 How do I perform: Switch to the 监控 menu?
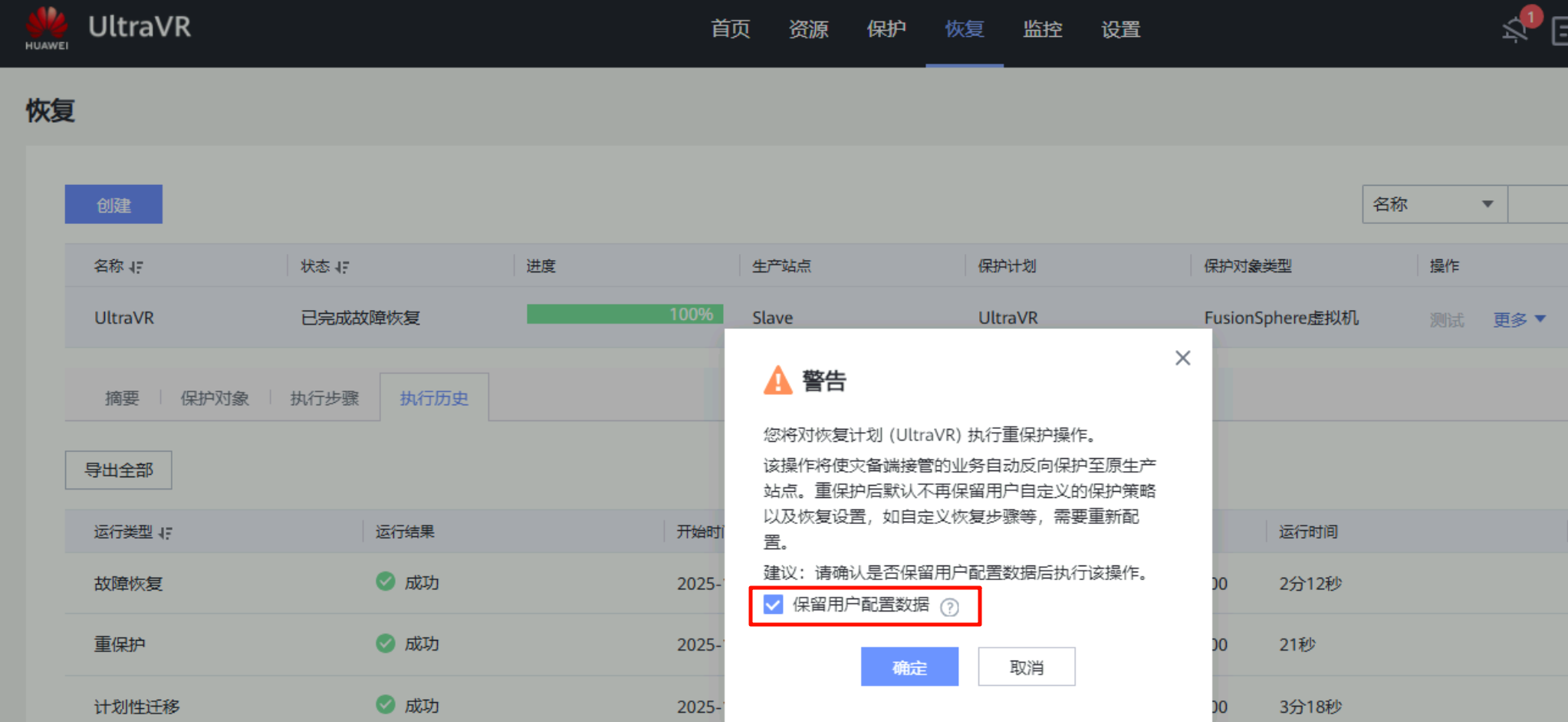[x=1042, y=29]
